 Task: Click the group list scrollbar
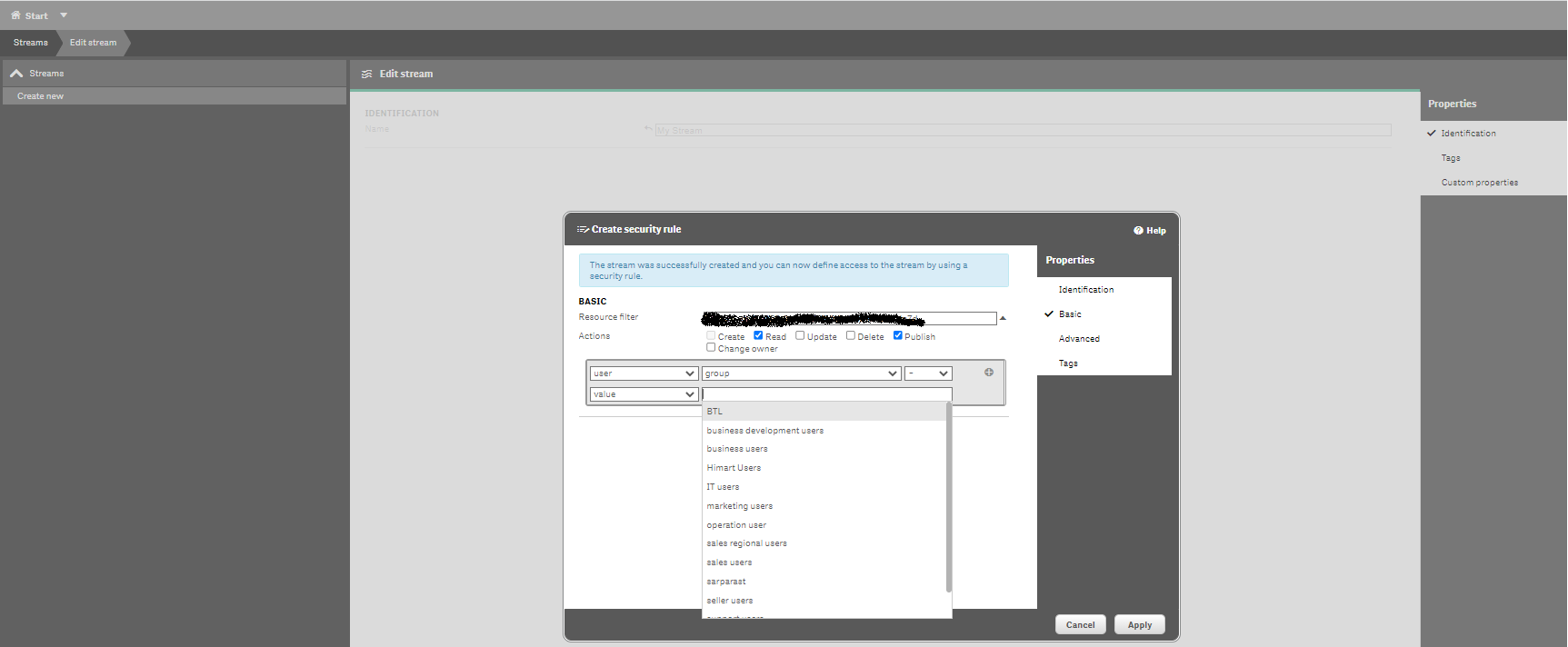click(x=949, y=498)
